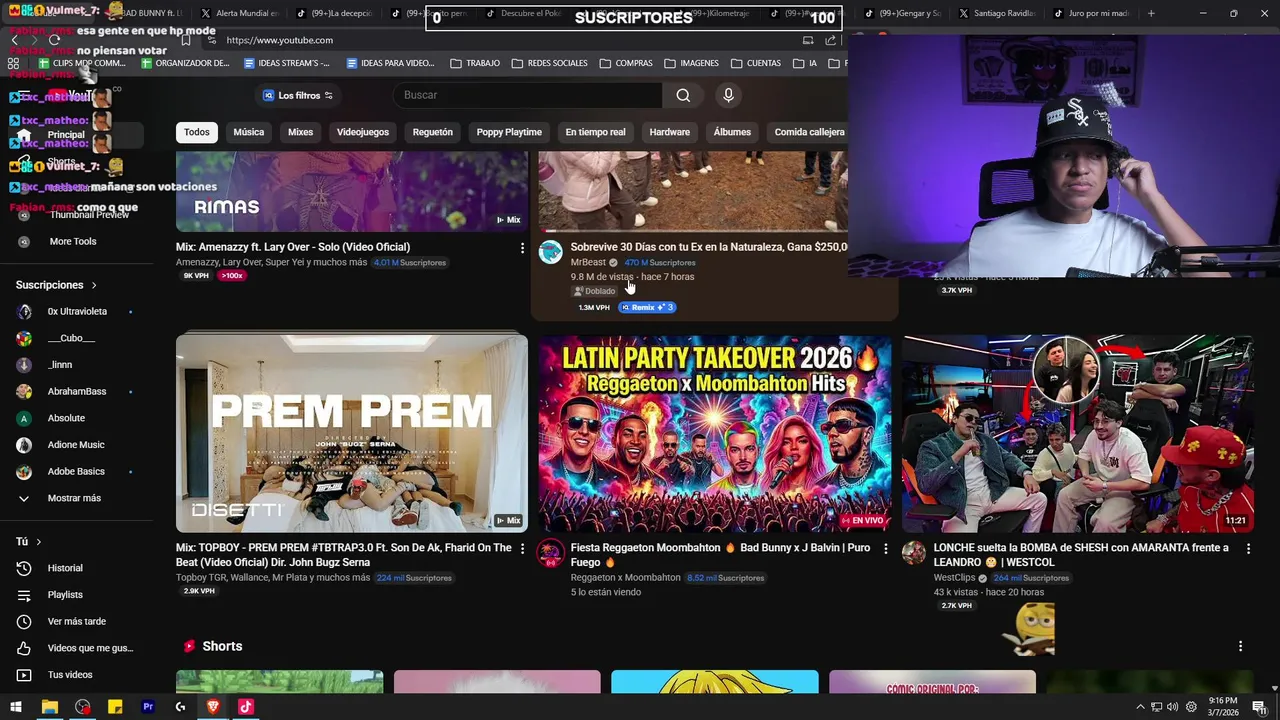Open the Tus videos icon

24,675
